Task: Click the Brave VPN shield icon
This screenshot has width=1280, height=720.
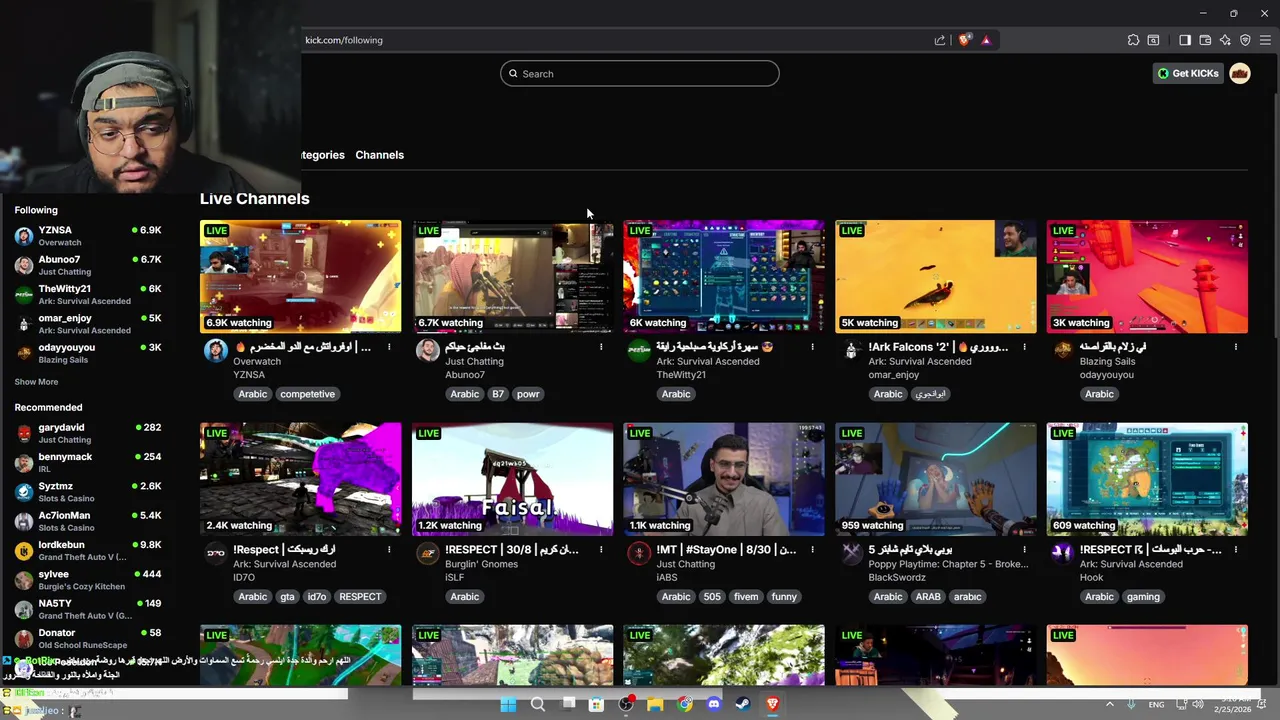Action: pyautogui.click(x=1245, y=40)
